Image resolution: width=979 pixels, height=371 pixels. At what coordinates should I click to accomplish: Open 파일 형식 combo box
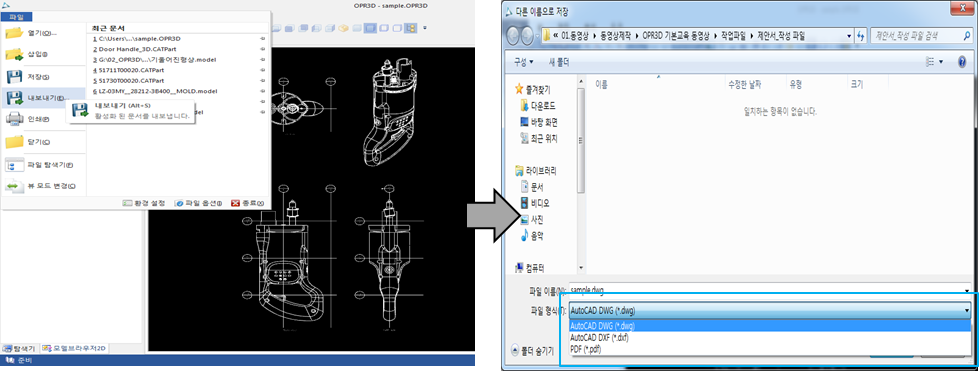[769, 310]
